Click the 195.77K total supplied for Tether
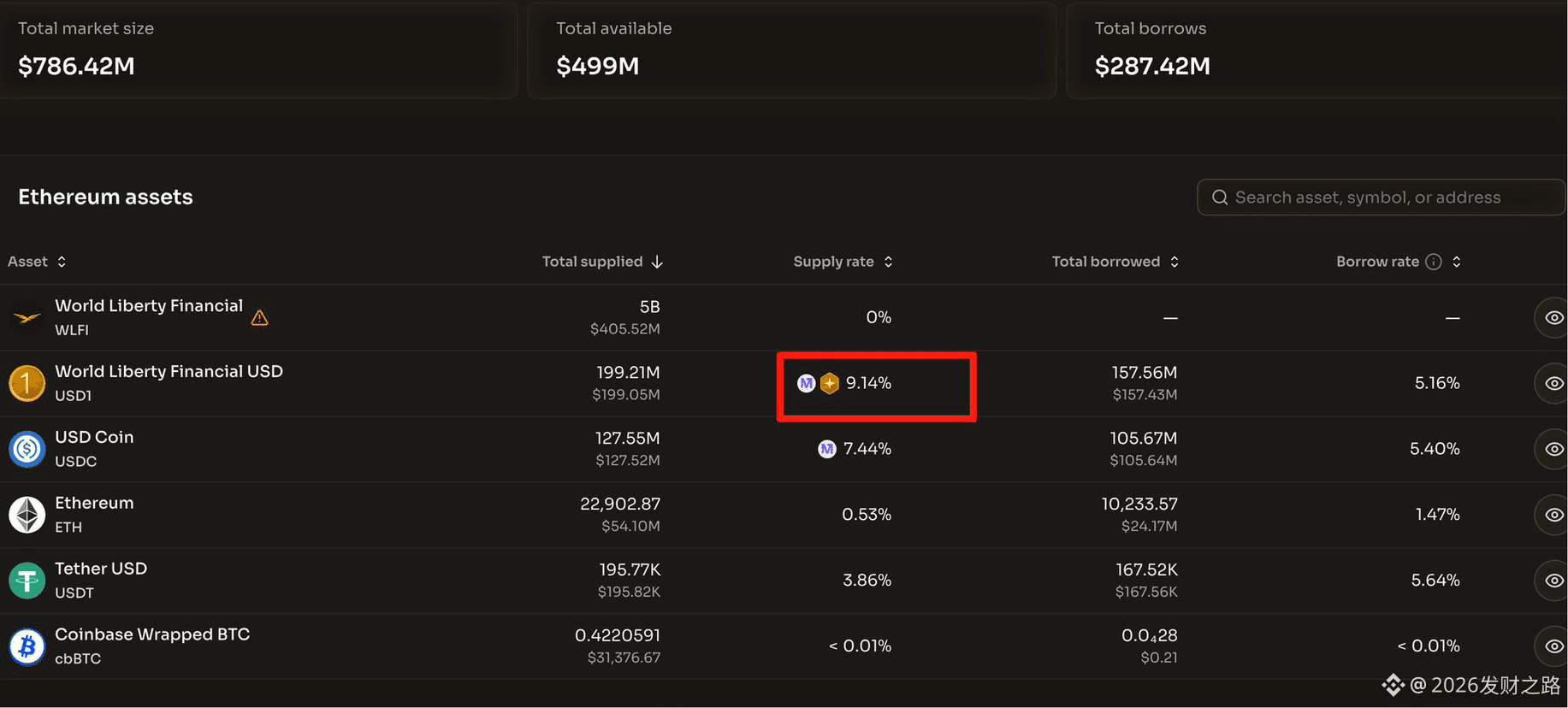 click(630, 570)
